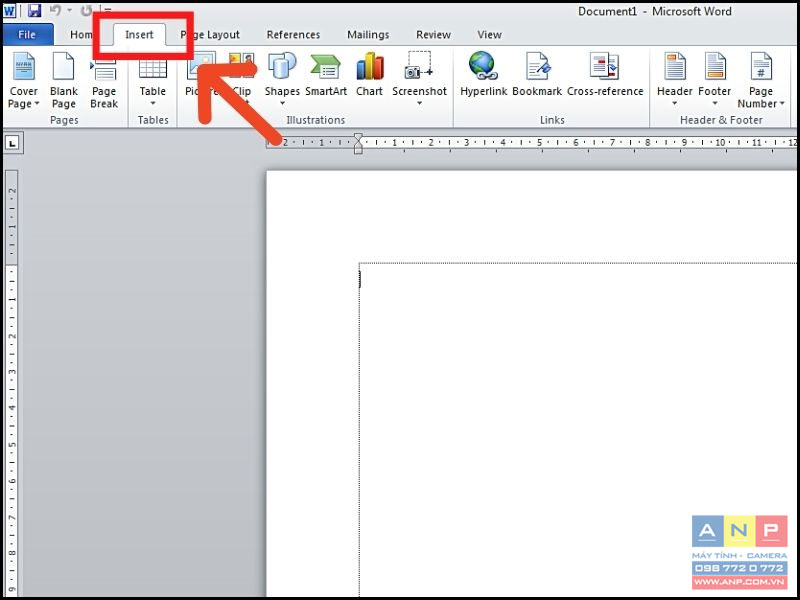Insert a Blank Page
The width and height of the screenshot is (800, 600).
coord(64,81)
